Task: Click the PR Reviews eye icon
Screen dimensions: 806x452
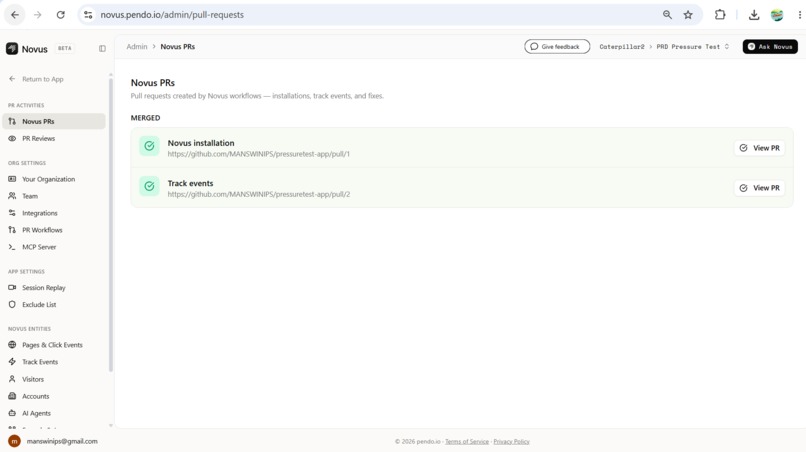Action: [12, 138]
